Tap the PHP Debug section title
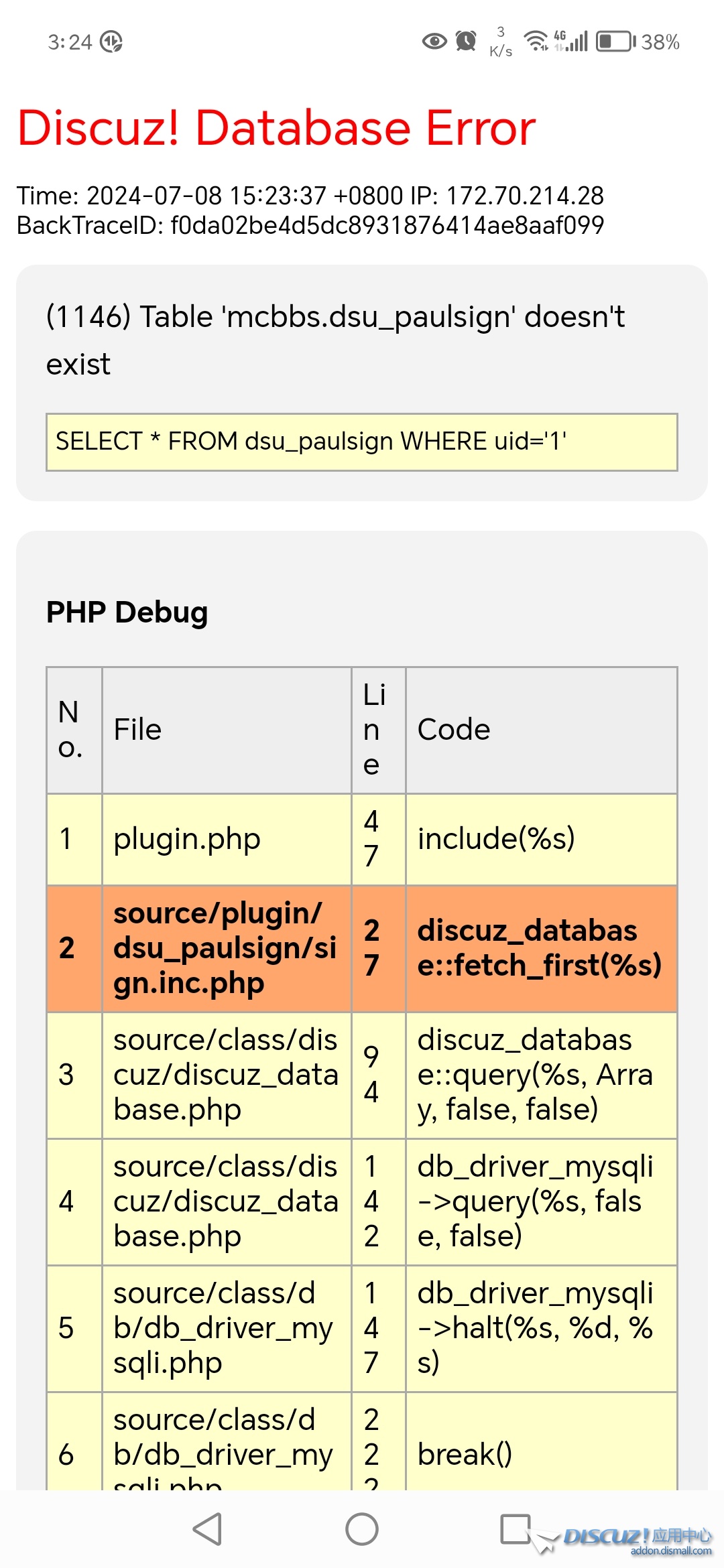The height and width of the screenshot is (1568, 724). coord(127,612)
